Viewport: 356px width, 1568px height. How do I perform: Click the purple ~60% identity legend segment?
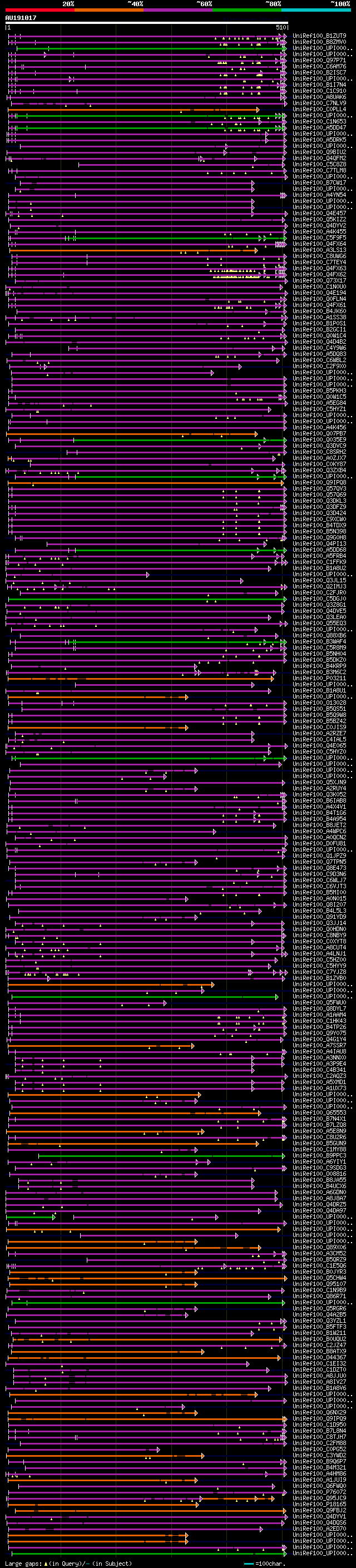click(x=177, y=11)
